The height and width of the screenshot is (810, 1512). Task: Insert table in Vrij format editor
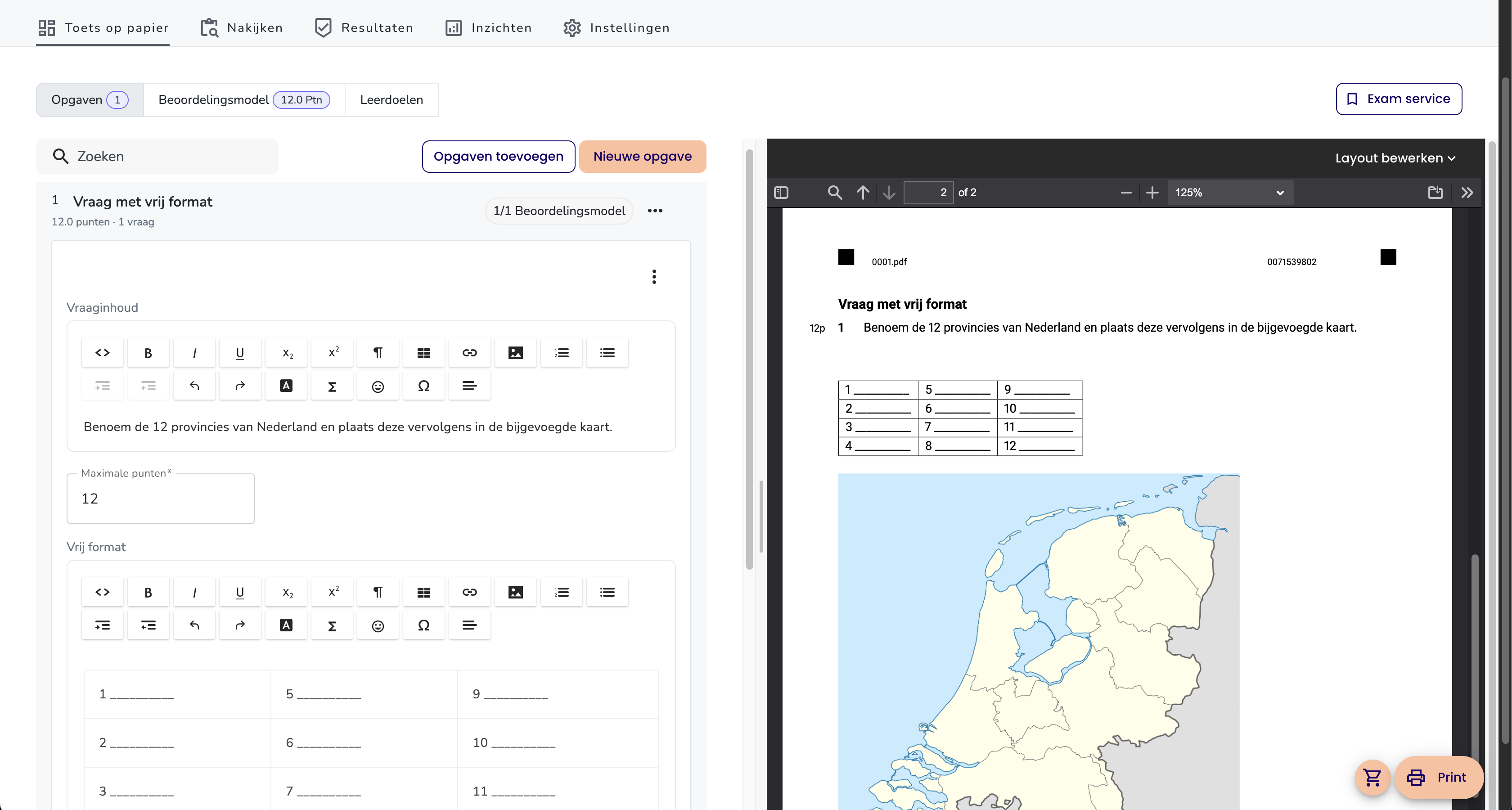[x=424, y=592]
